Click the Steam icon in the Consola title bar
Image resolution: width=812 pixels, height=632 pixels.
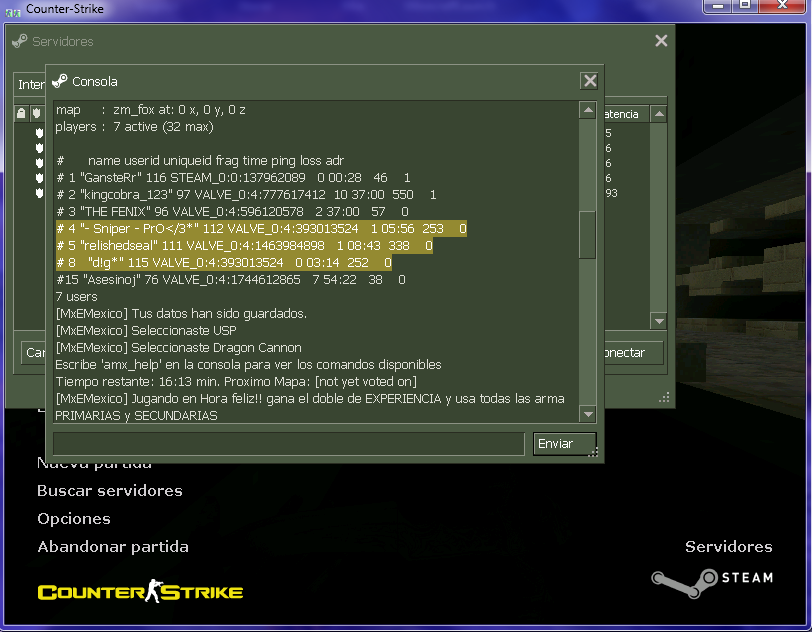60,81
